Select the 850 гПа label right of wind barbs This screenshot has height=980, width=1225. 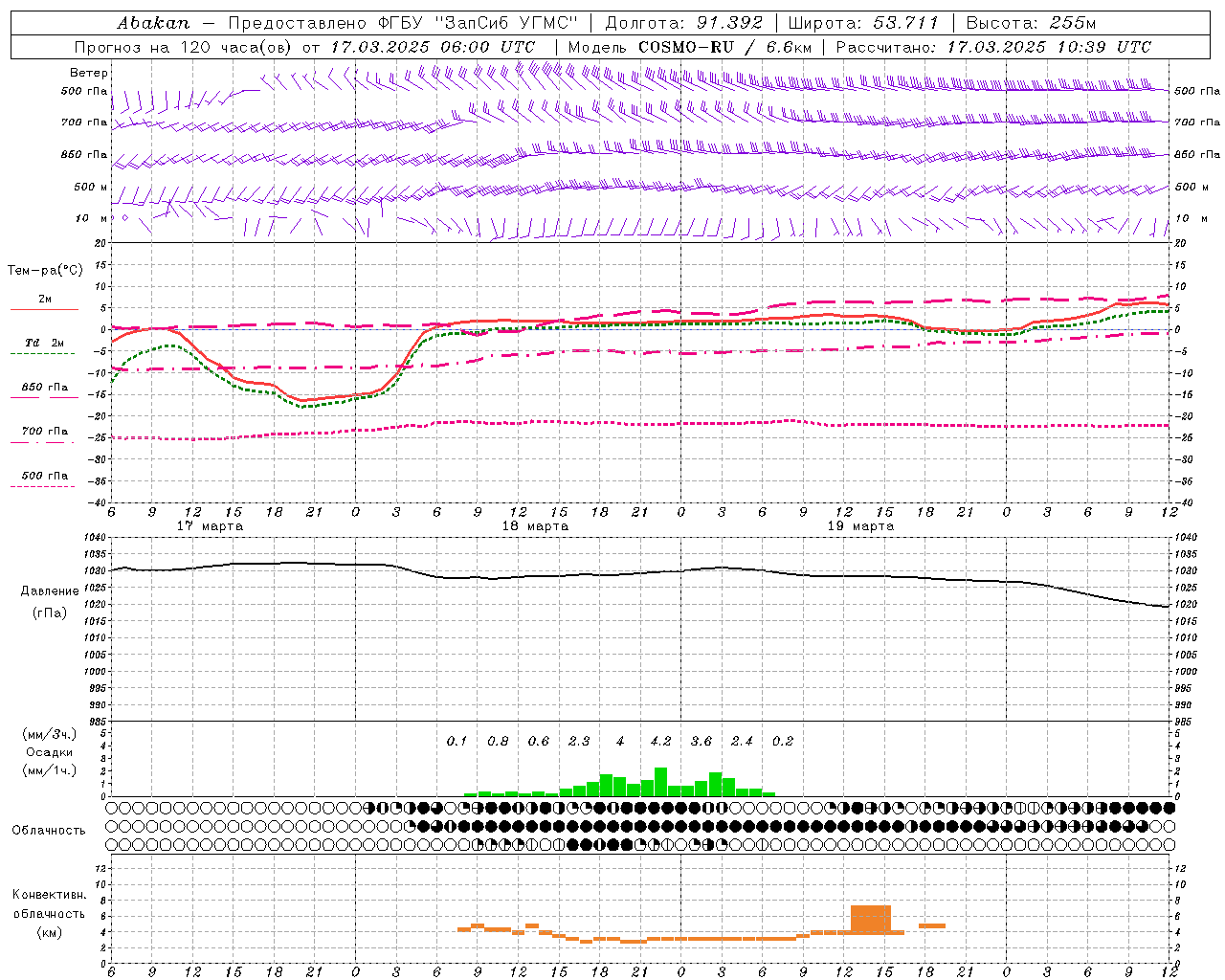[1197, 154]
